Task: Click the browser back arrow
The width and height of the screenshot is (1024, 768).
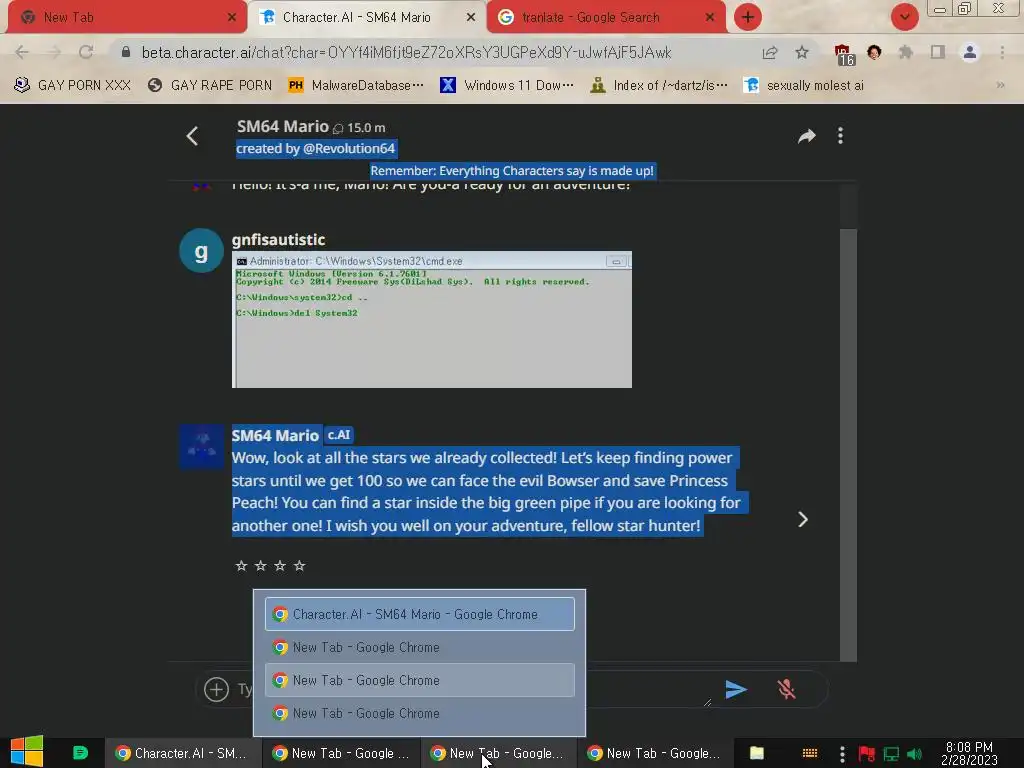Action: 22,52
